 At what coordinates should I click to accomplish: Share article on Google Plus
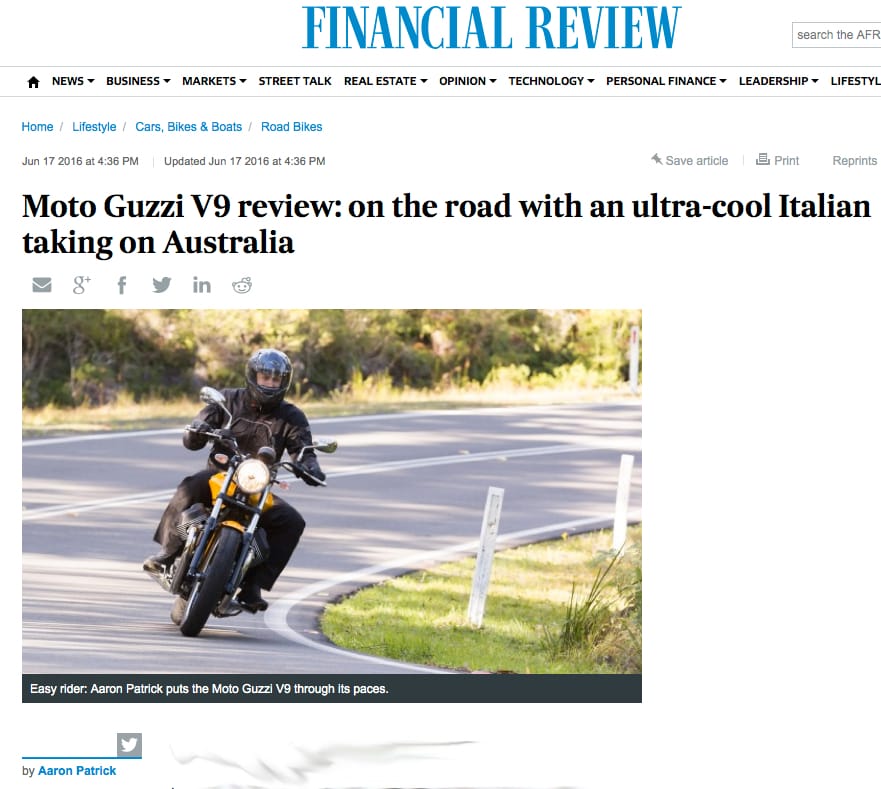pos(81,285)
